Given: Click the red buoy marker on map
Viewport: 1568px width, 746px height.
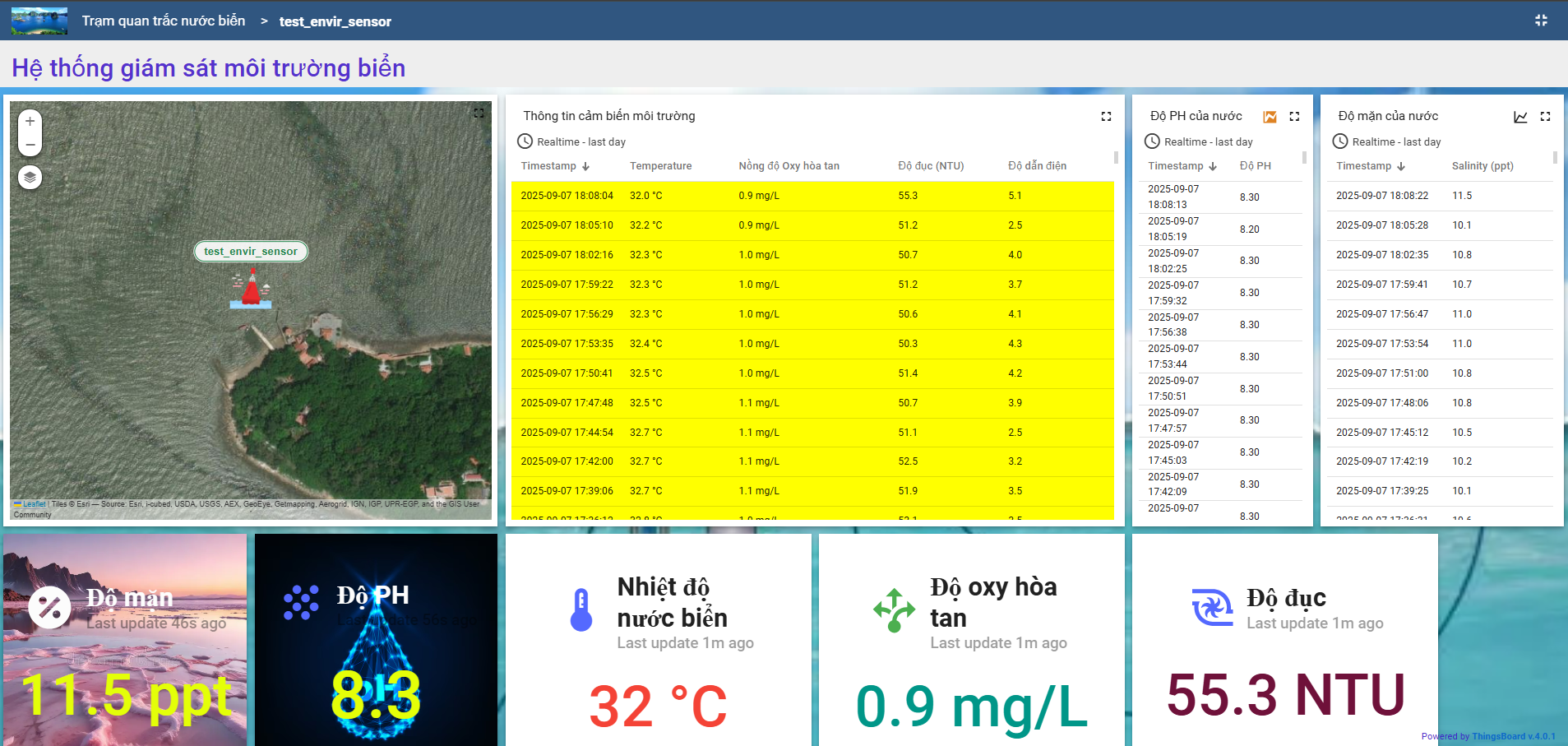Looking at the screenshot, I should coord(251,292).
